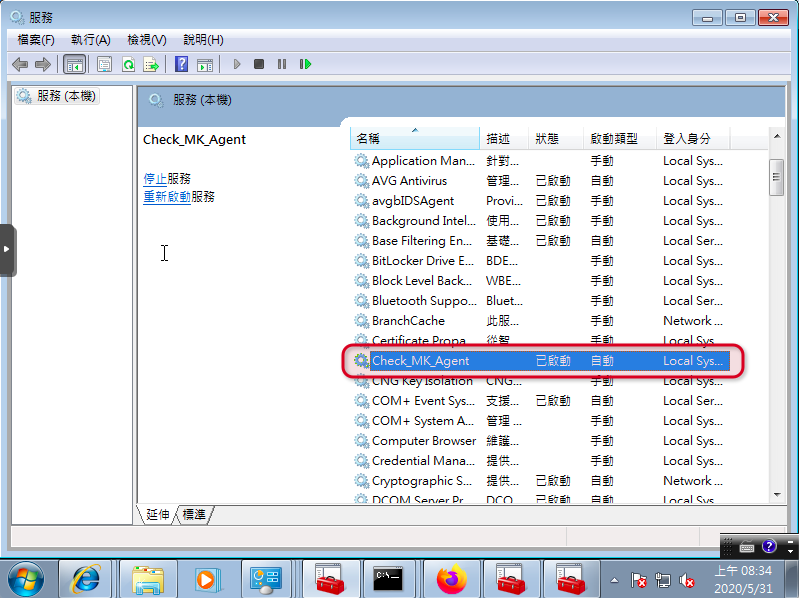Sort by the 狀態 column header
The height and width of the screenshot is (598, 799).
click(556, 139)
